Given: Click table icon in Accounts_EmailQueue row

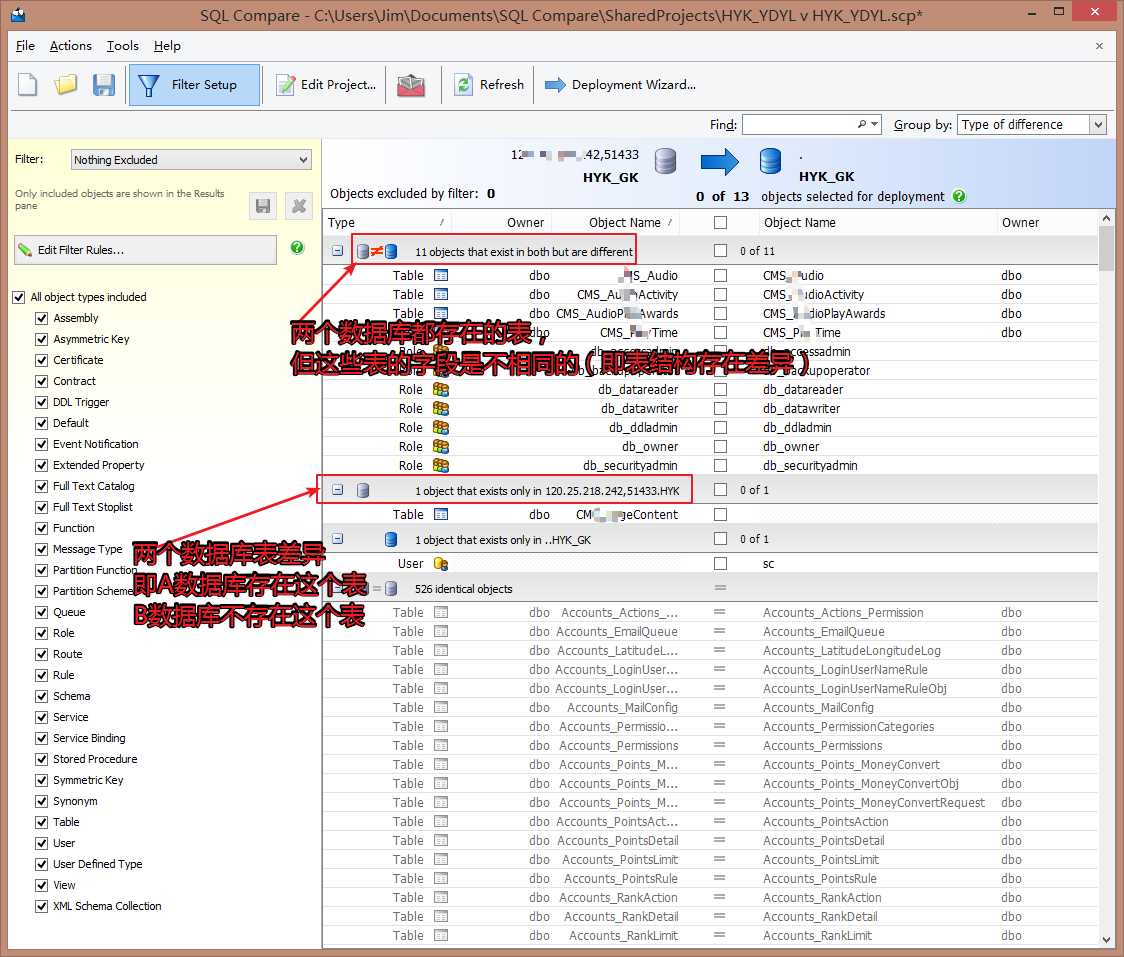Looking at the screenshot, I should [441, 631].
